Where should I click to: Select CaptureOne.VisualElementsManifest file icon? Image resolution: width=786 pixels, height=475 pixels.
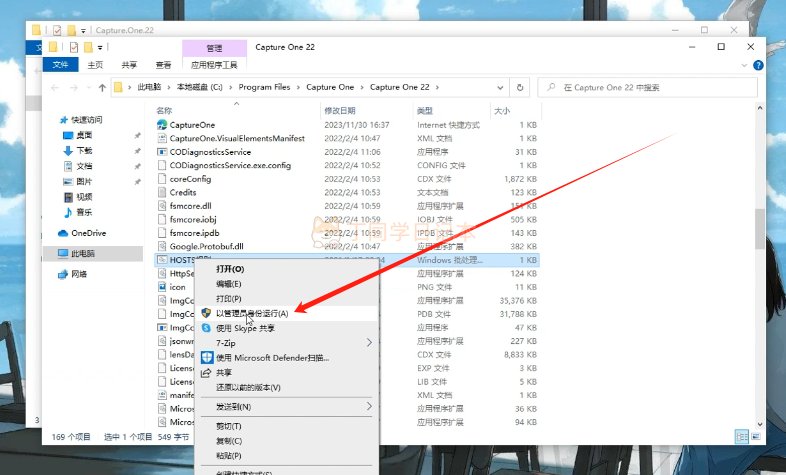pos(162,138)
